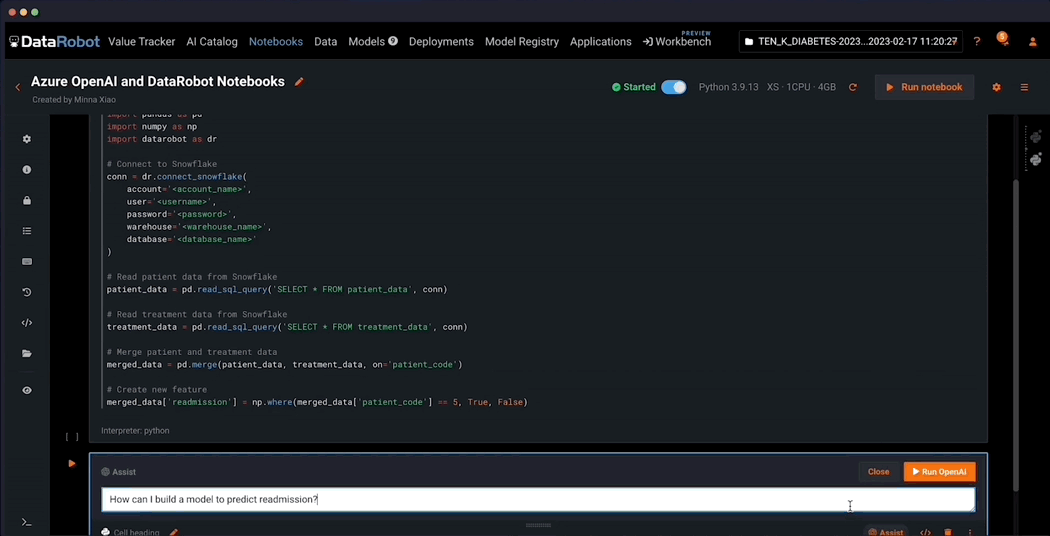Viewport: 1050px width, 536px height.
Task: Open the eye view icon in sidebar
Action: (x=27, y=390)
